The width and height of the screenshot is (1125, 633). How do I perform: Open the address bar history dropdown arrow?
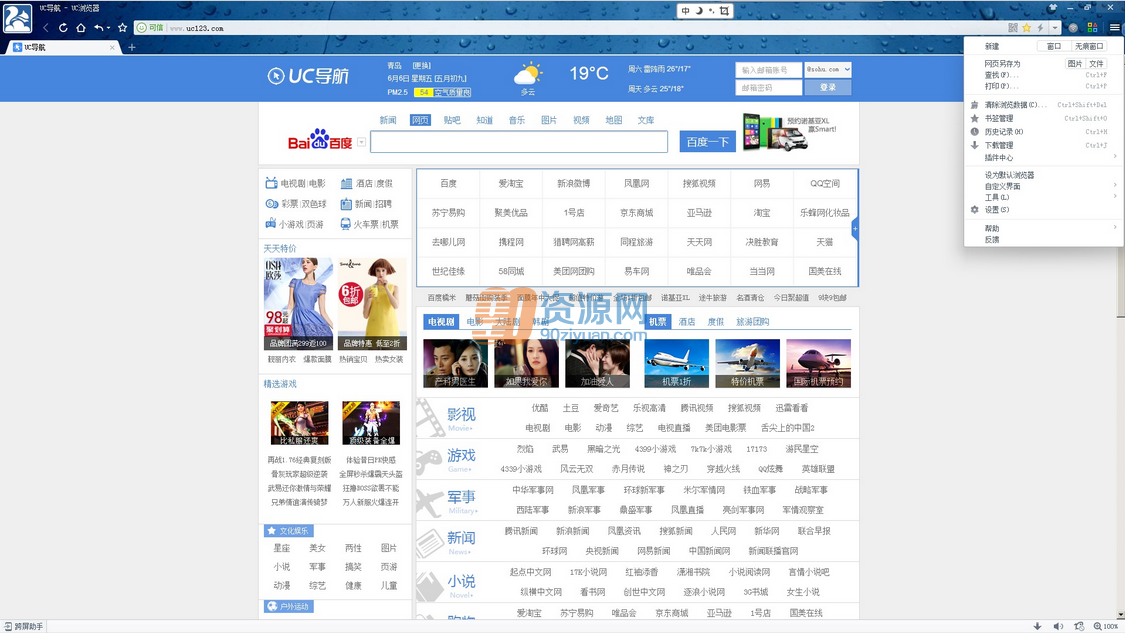pyautogui.click(x=1055, y=28)
